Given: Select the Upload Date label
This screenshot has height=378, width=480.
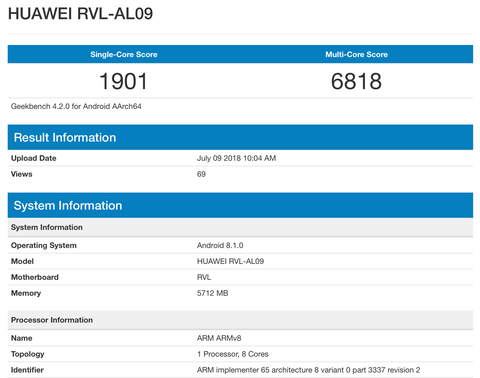Looking at the screenshot, I should (33, 158).
